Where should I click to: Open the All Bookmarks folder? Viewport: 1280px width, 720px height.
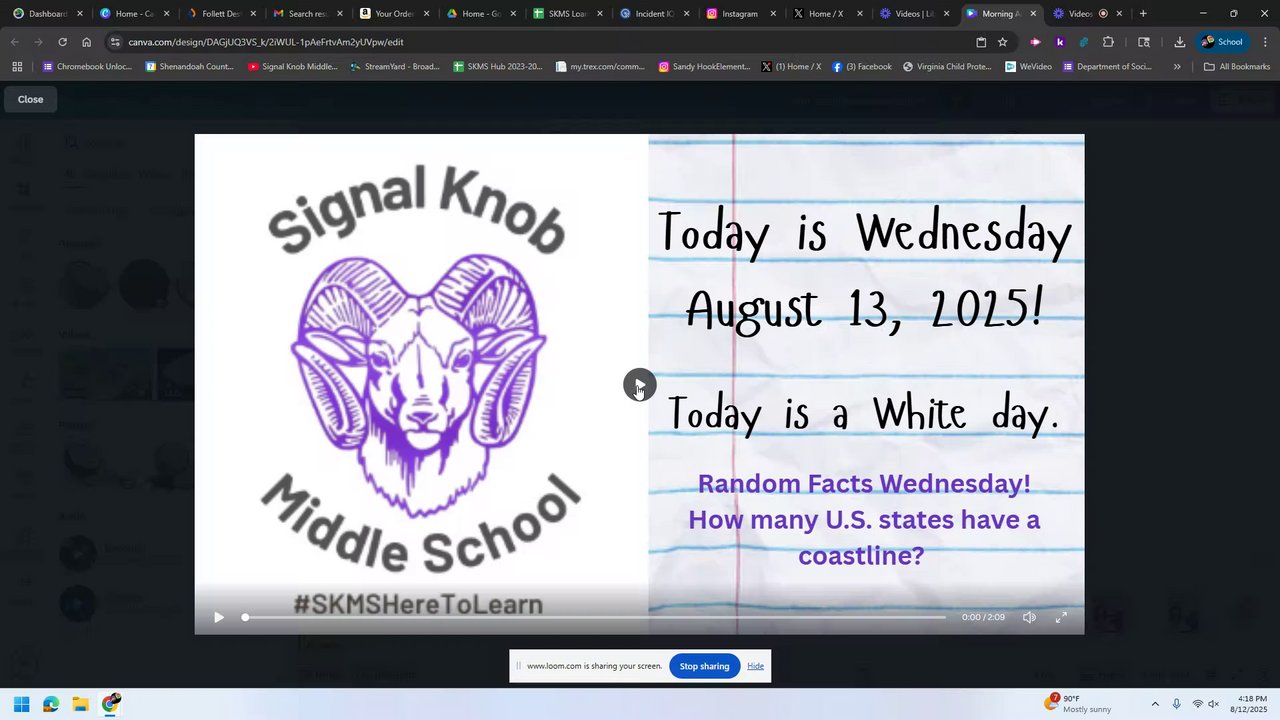[x=1237, y=67]
